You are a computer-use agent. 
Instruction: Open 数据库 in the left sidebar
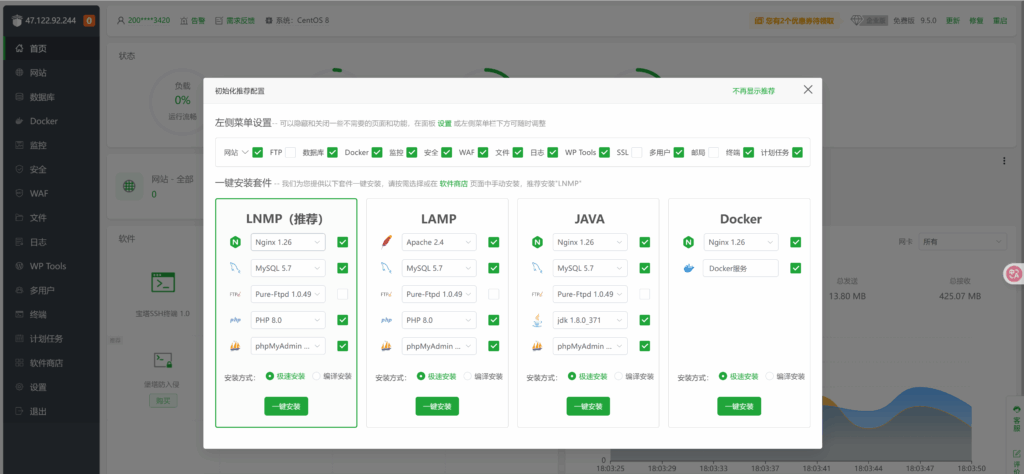point(51,97)
